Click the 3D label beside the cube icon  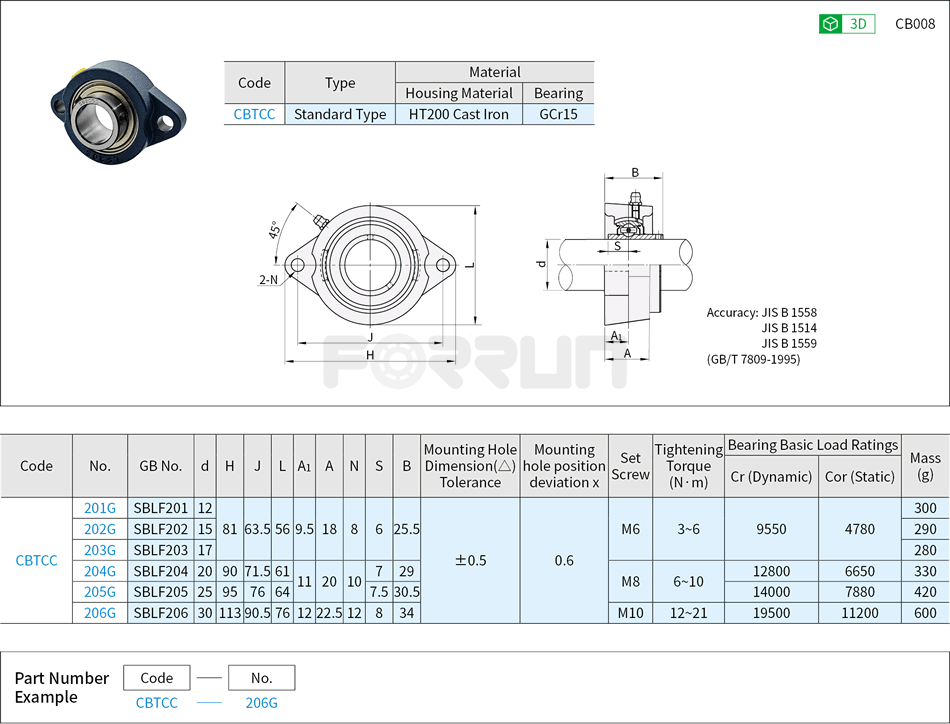(858, 24)
